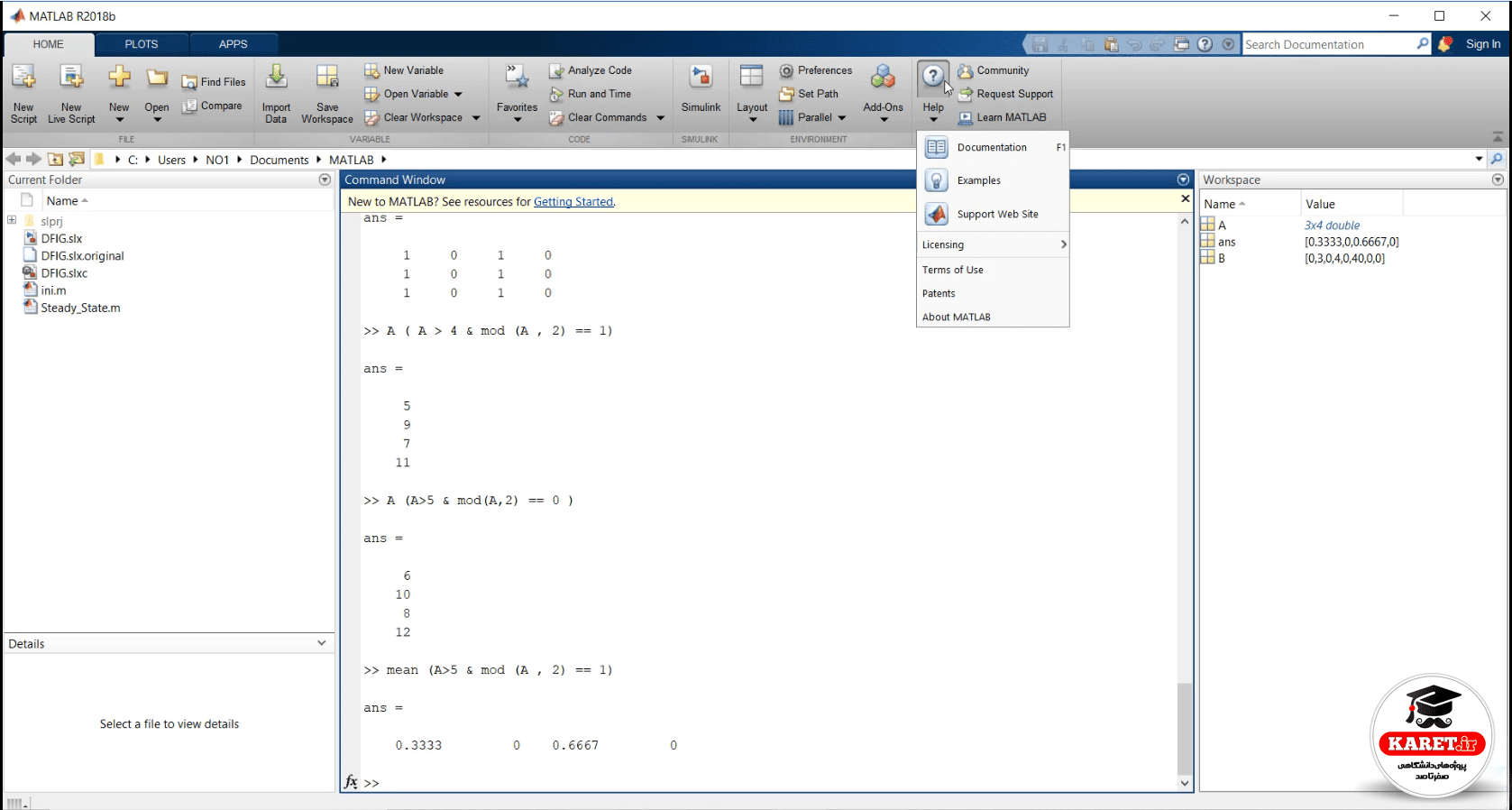Open the Workspace panel actions menu
Screen dimensions: 1512x810
click(x=1498, y=179)
